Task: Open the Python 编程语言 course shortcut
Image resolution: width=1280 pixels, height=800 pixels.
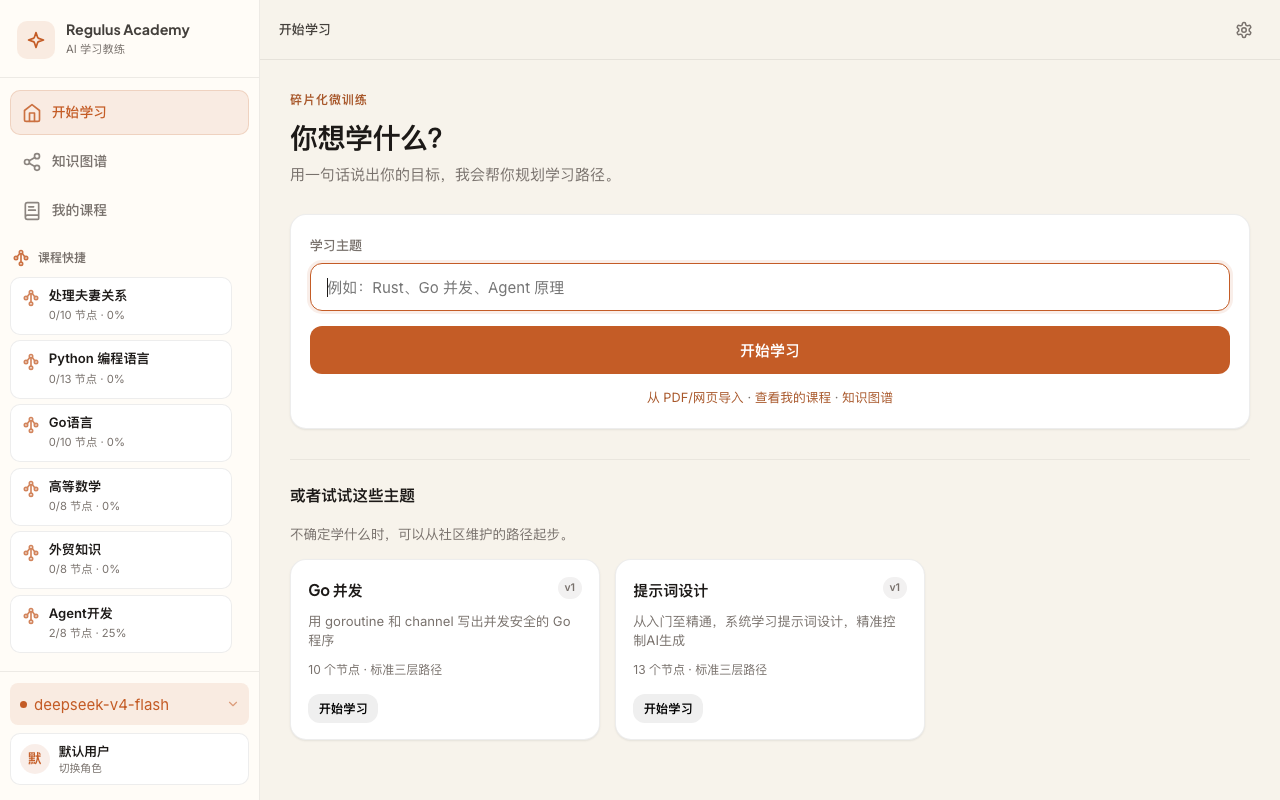Action: (121, 369)
